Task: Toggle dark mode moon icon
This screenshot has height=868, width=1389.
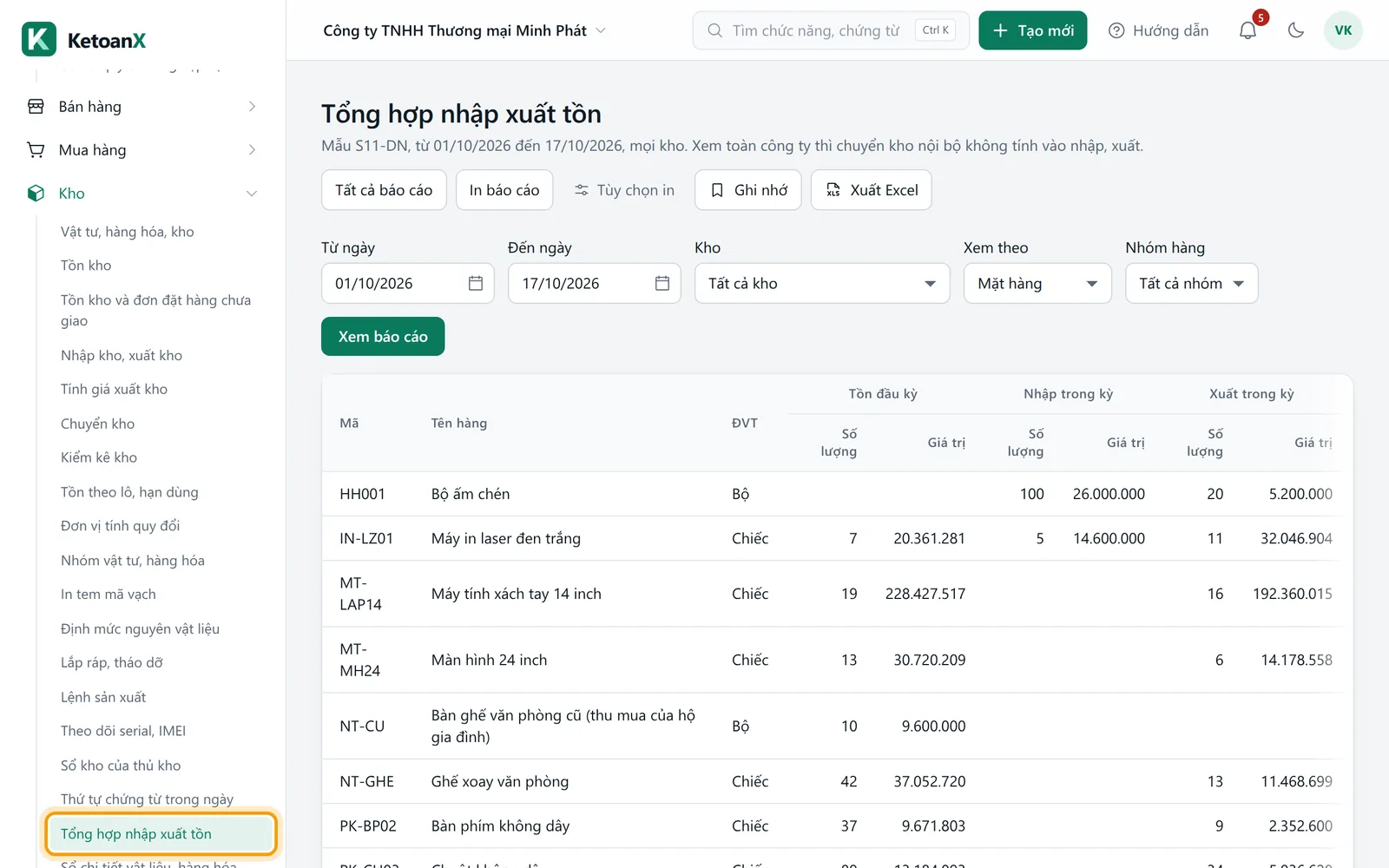Action: (x=1296, y=30)
